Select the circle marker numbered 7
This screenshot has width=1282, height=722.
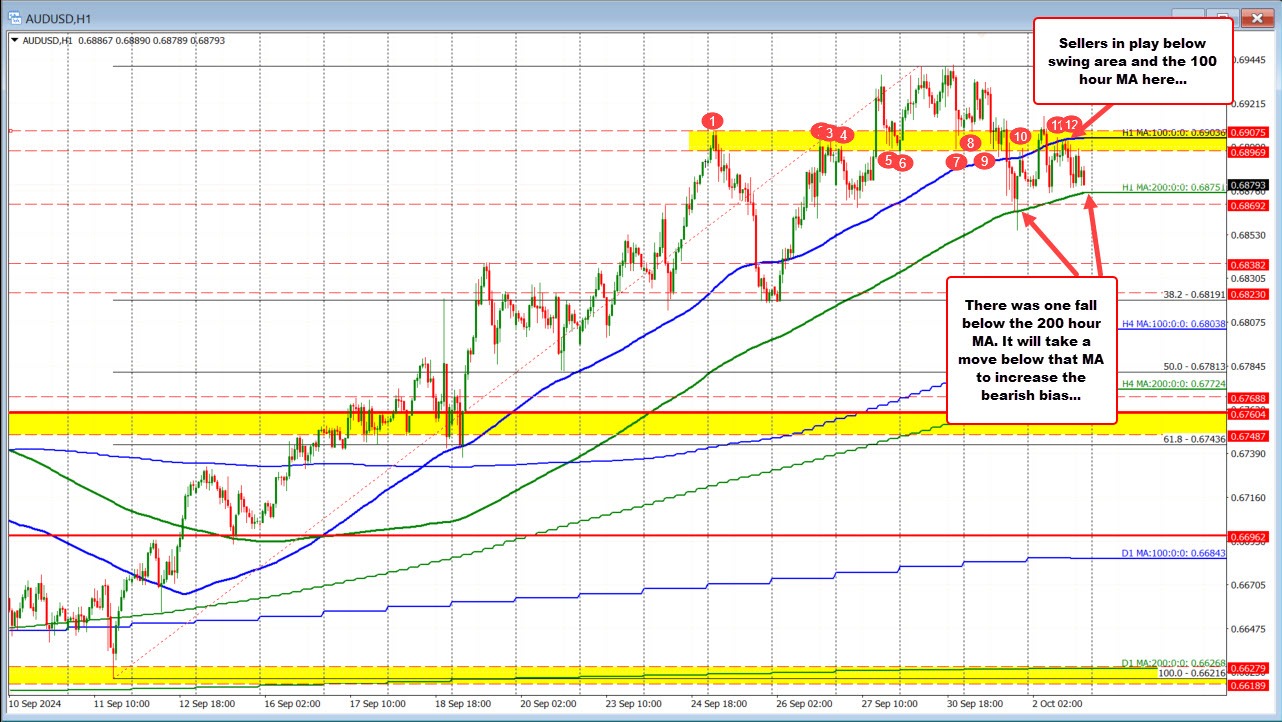point(956,161)
